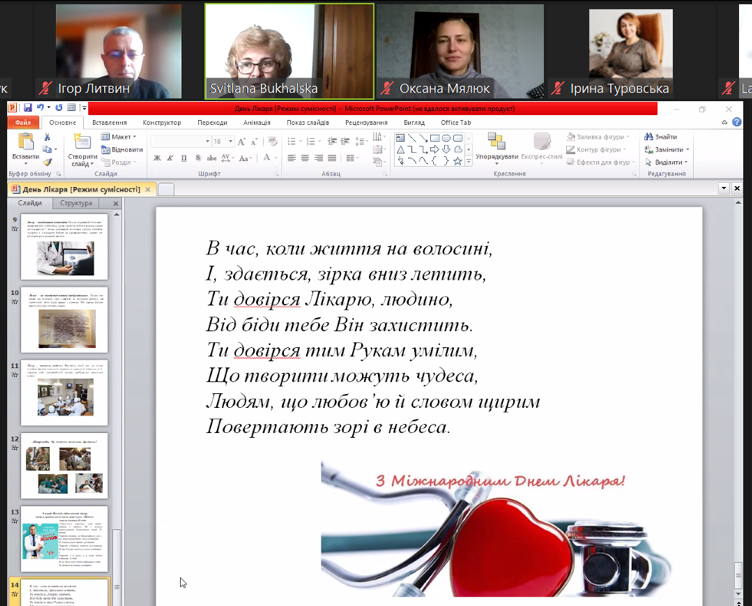The image size is (752, 606).
Task: Click the Decrease Font Size icon
Action: pos(254,141)
